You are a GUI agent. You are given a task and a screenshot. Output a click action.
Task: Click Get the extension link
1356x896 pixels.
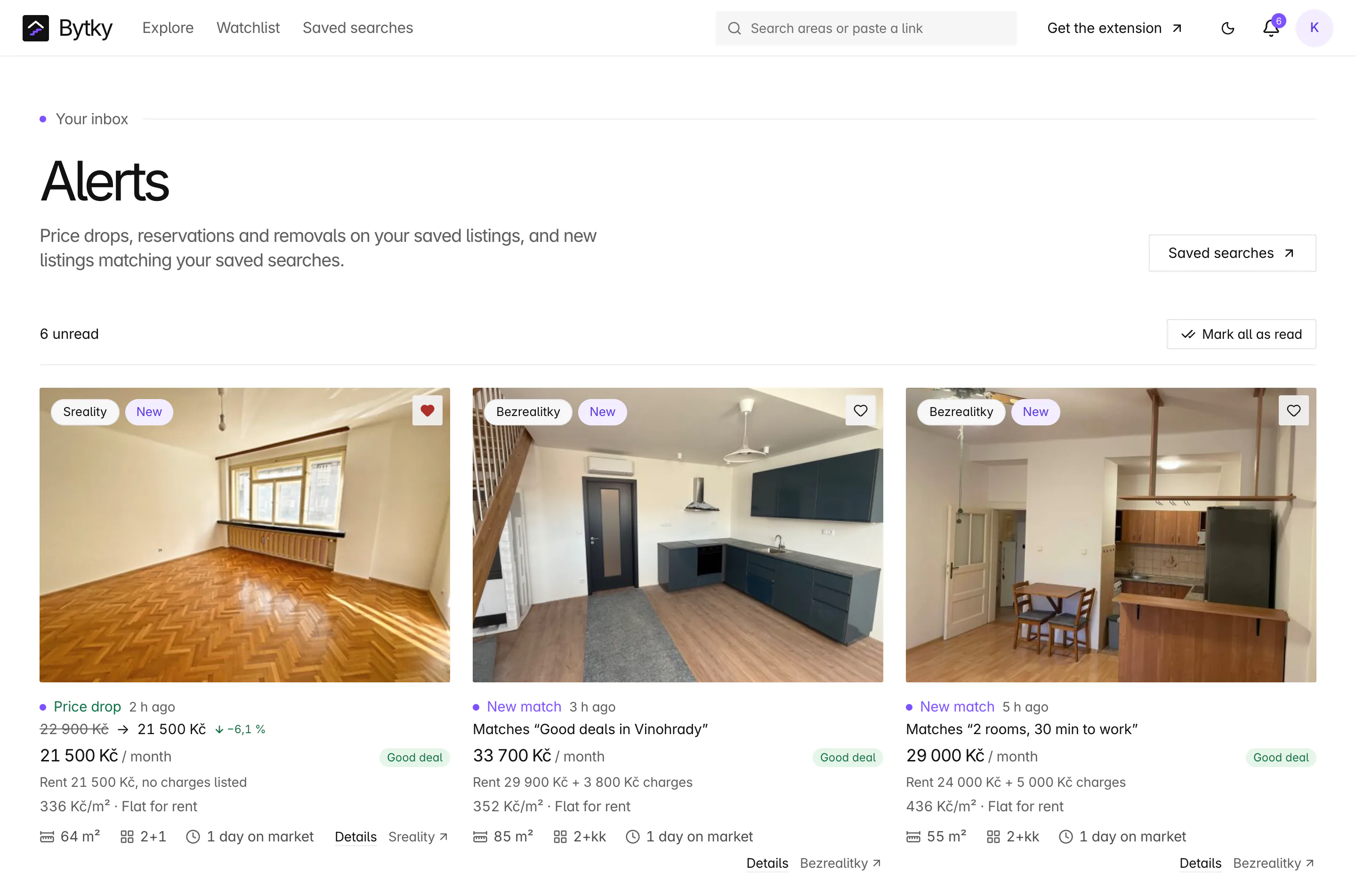1114,28
